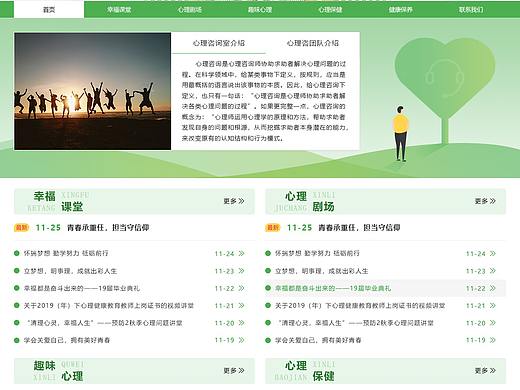Open 清理心灵,幸福人生 article in 幸福课堂 list
The width and height of the screenshot is (520, 390).
click(104, 323)
